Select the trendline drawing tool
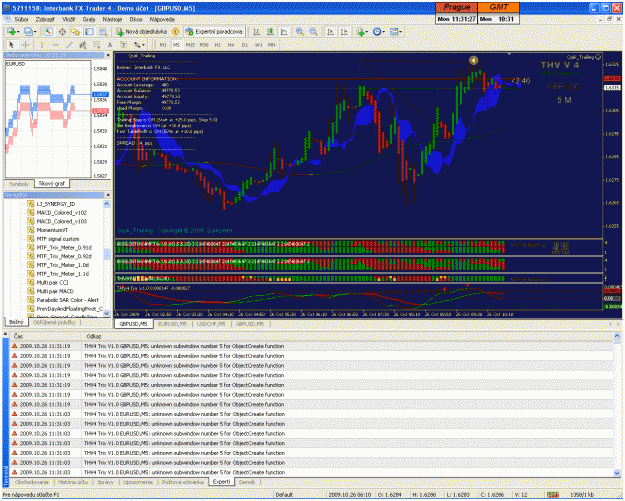The width and height of the screenshot is (625, 501). [69, 45]
